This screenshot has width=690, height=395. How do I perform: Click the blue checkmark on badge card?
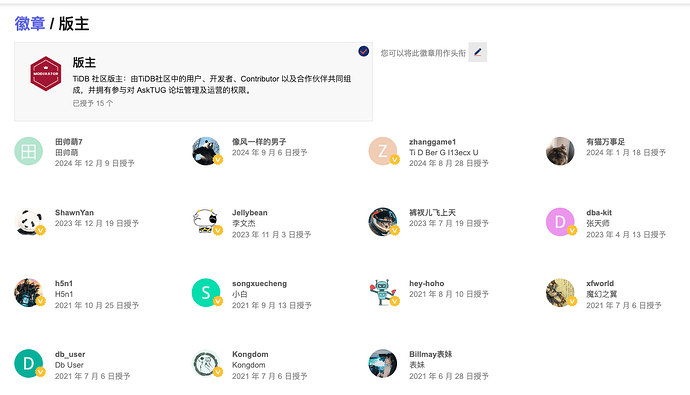[x=363, y=51]
